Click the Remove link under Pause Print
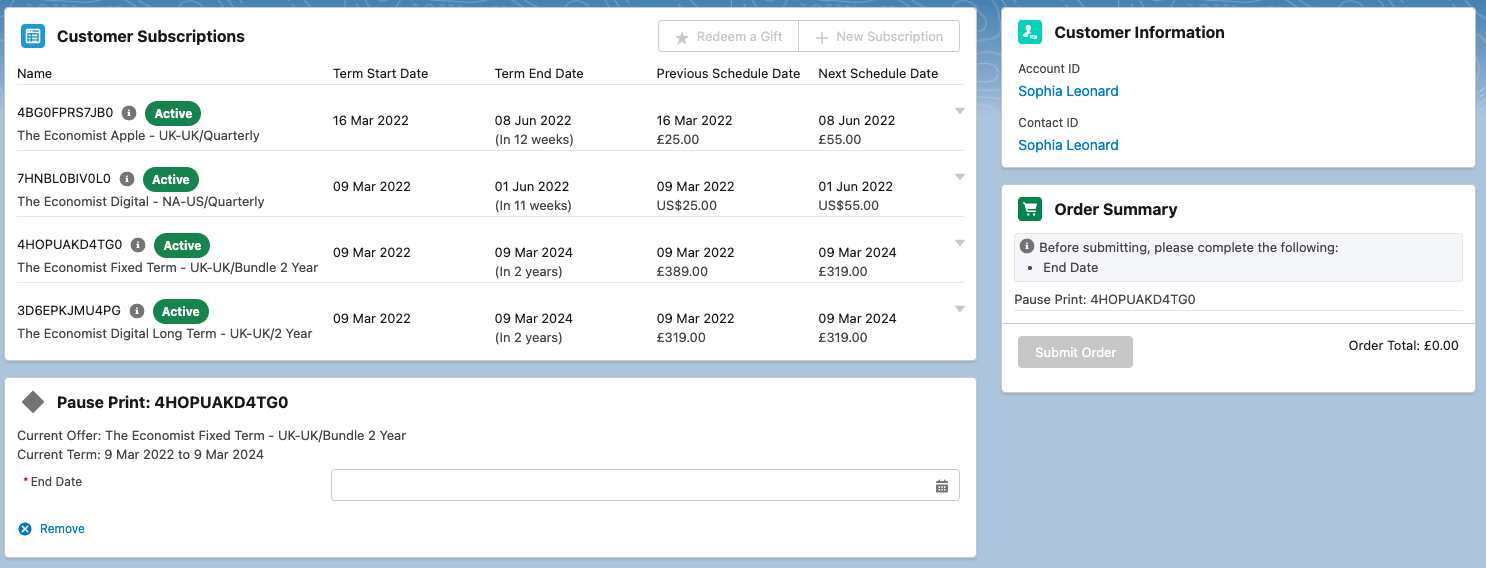The height and width of the screenshot is (568, 1486). click(x=62, y=529)
